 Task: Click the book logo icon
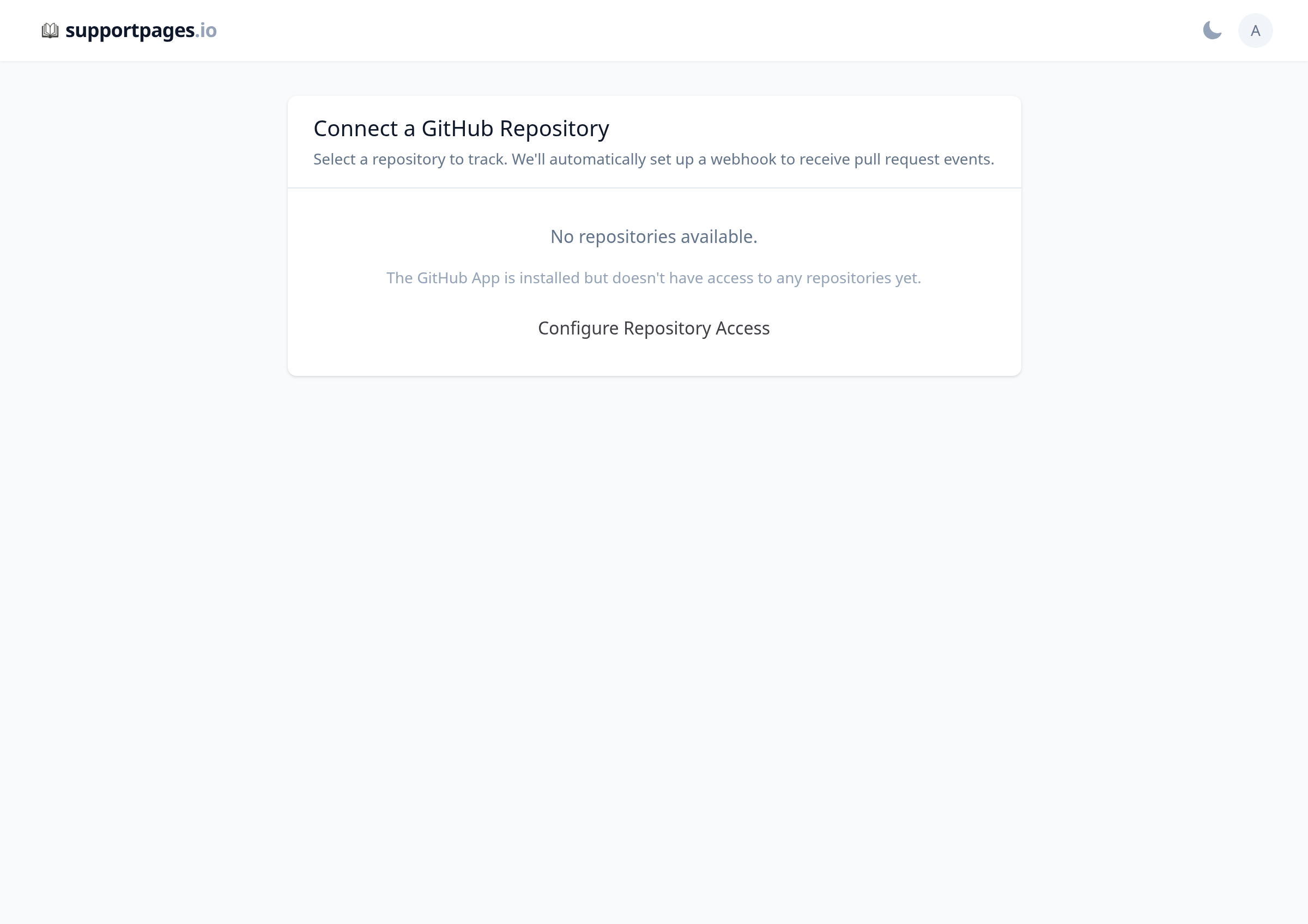pos(50,31)
